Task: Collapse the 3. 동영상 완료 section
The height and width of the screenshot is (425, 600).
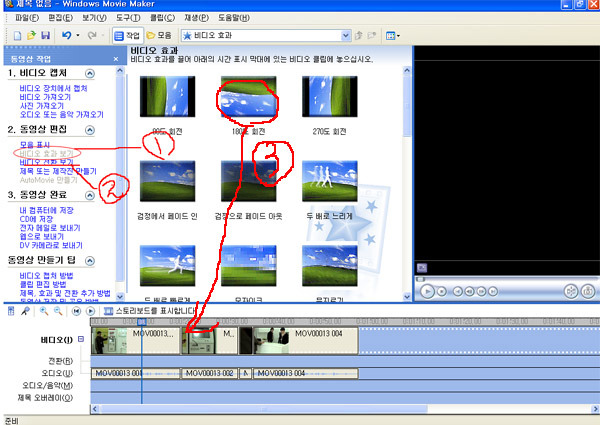Action: coord(90,195)
